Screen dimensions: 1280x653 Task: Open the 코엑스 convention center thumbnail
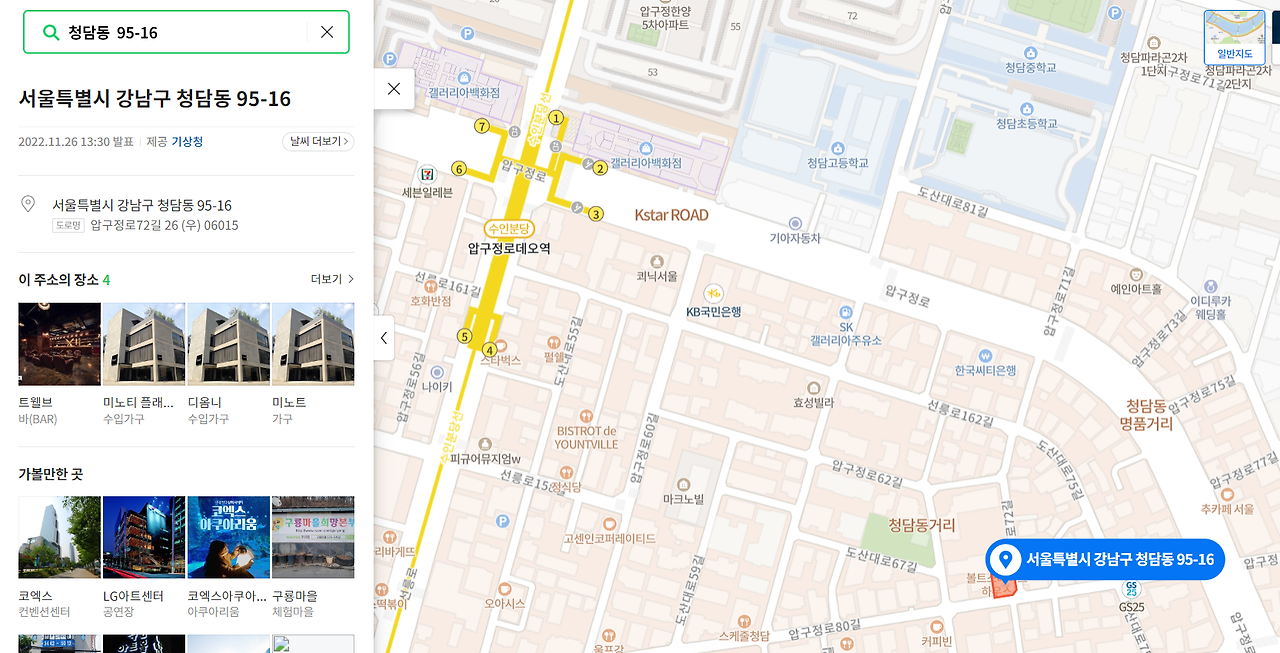[60, 537]
